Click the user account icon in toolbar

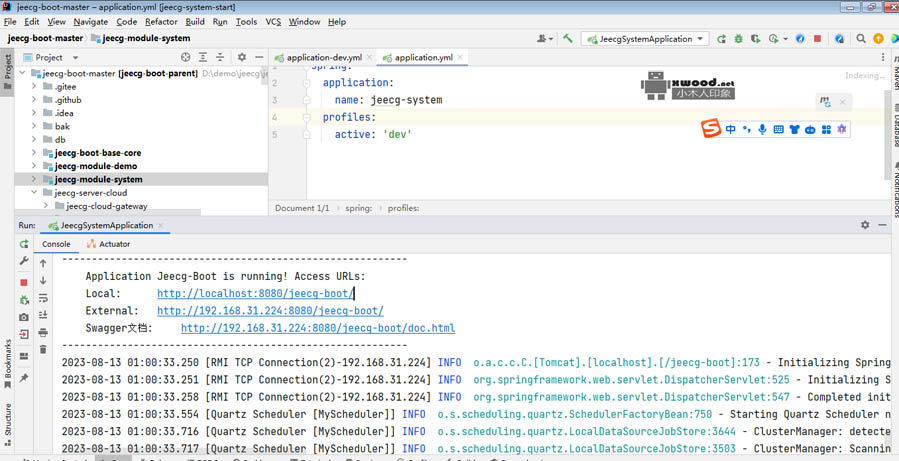(x=542, y=38)
